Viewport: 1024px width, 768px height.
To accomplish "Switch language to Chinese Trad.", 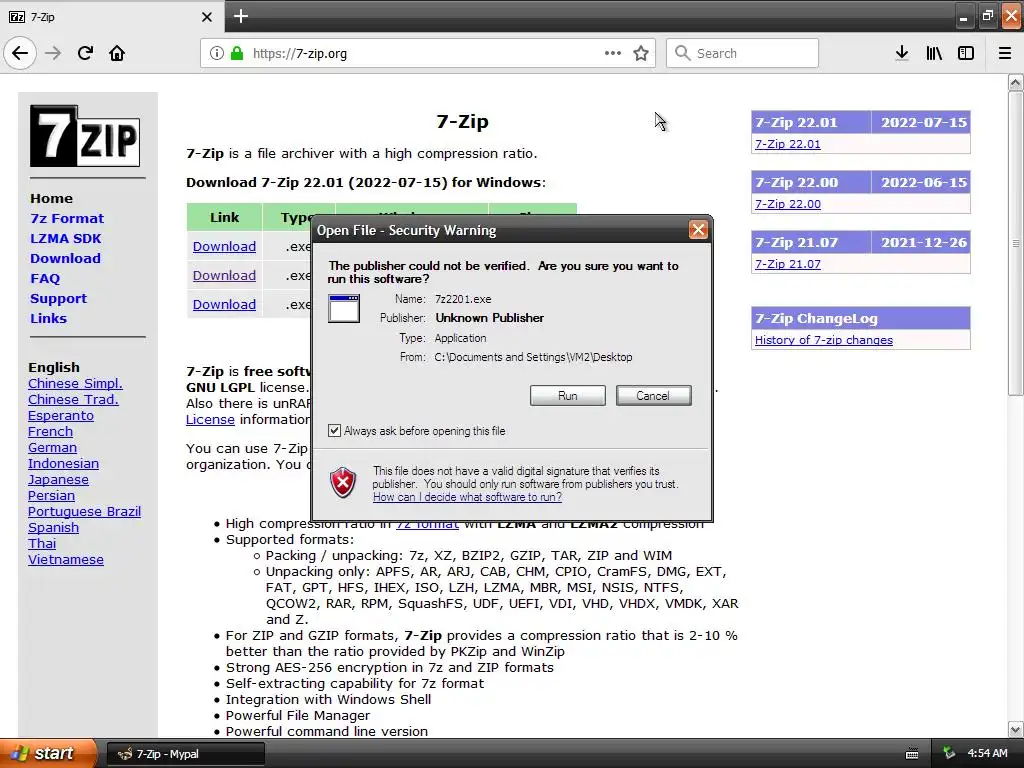I will pos(73,400).
